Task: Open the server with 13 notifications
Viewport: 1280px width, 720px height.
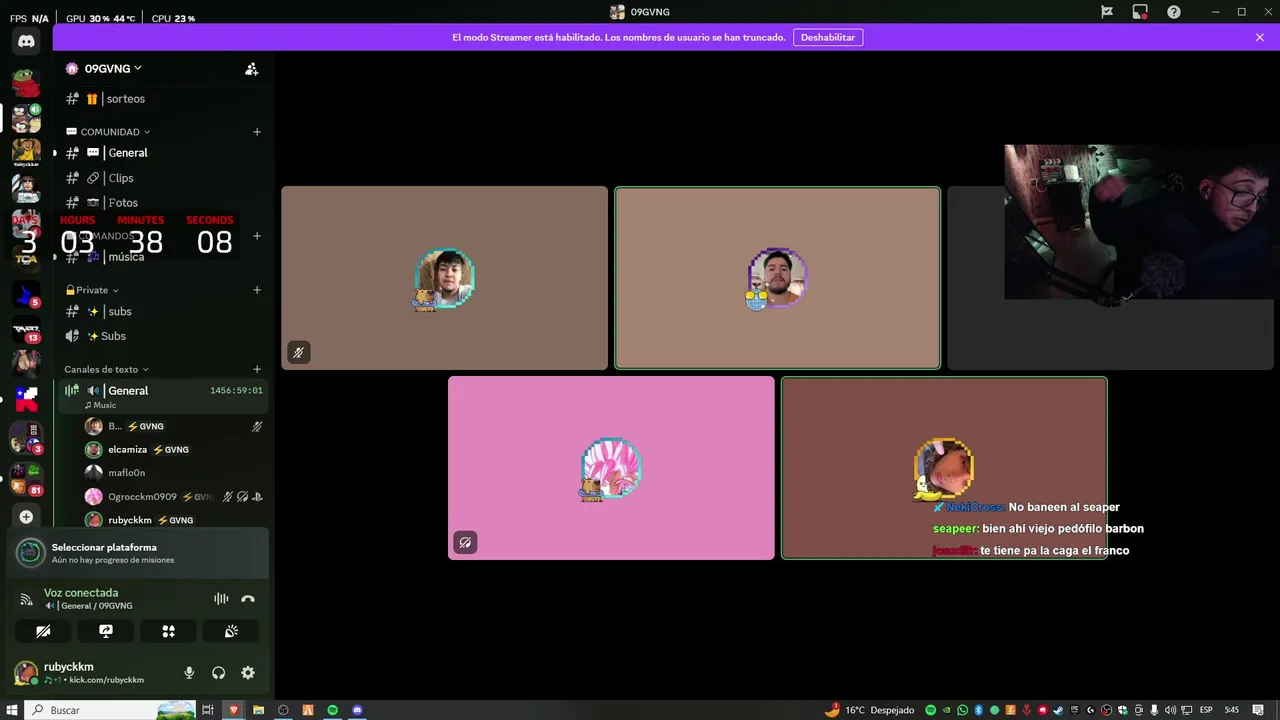Action: [x=26, y=331]
